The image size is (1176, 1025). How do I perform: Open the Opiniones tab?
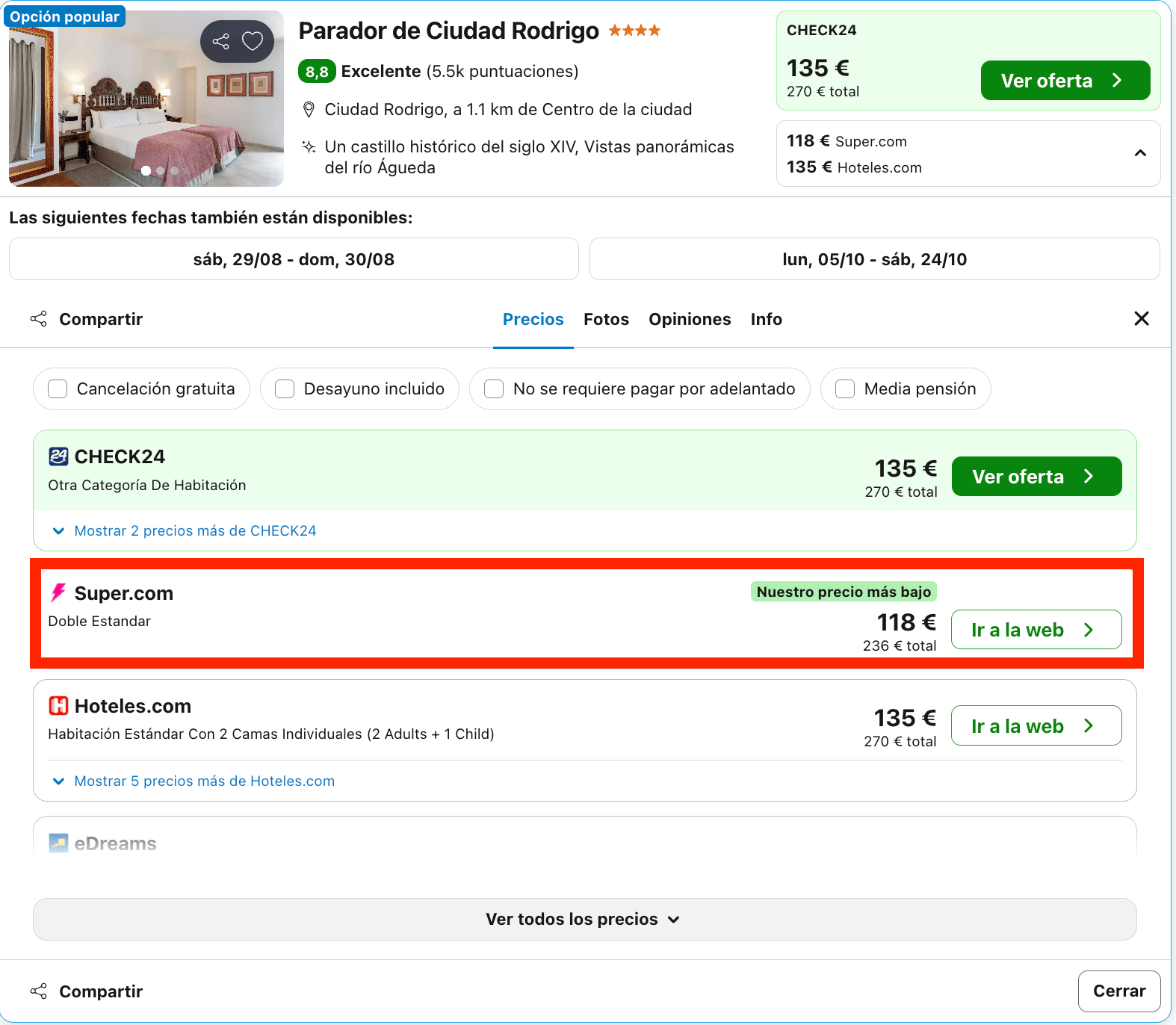(x=690, y=320)
